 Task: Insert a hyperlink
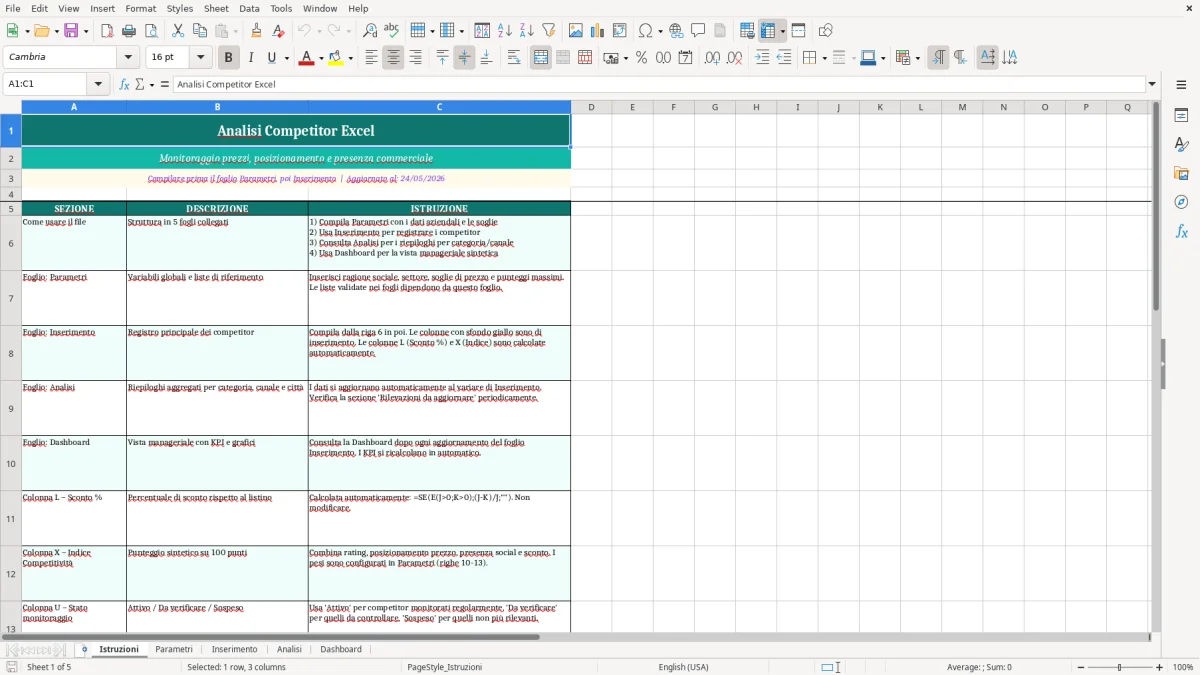tap(676, 31)
